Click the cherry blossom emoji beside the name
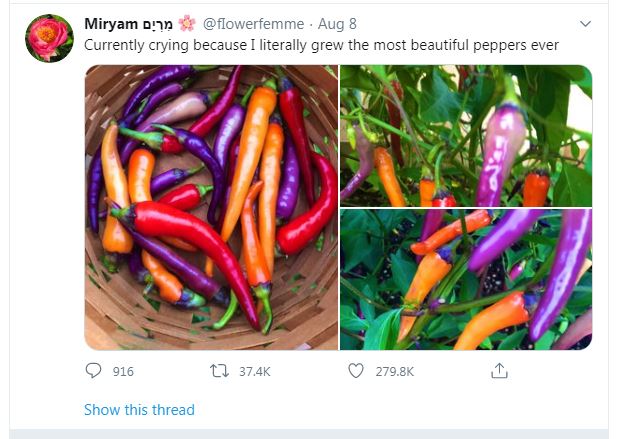The height and width of the screenshot is (439, 619). point(190,23)
